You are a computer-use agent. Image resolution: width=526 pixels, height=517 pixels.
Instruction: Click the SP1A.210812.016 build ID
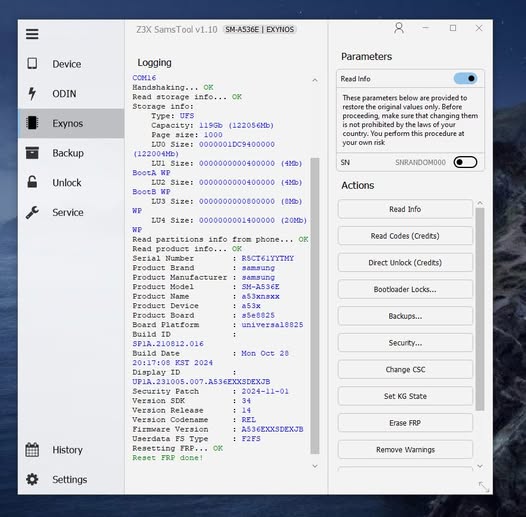pos(168,344)
